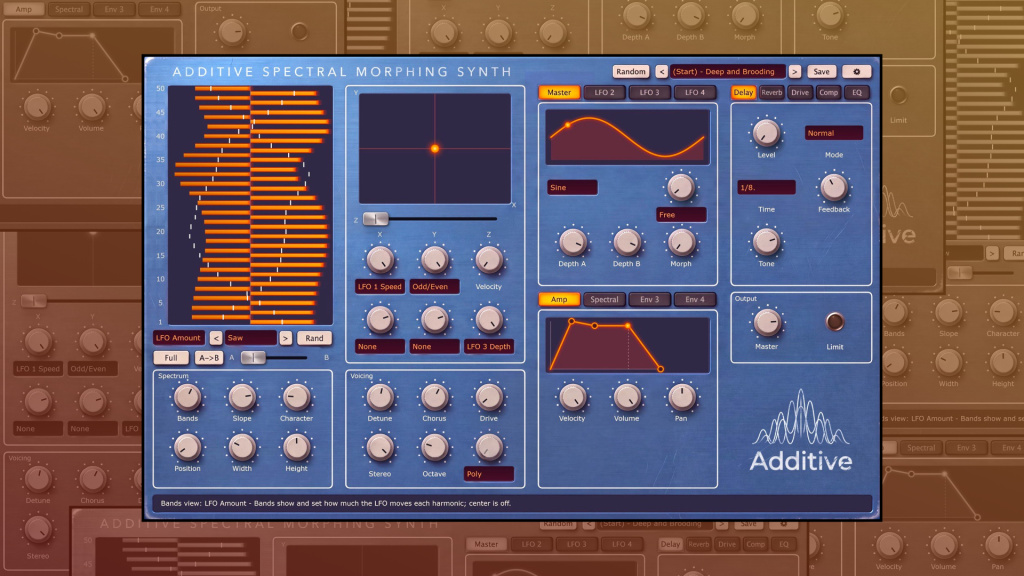The width and height of the screenshot is (1024, 576).
Task: Open the LFO 3 Depth target dropdown
Action: click(x=488, y=347)
